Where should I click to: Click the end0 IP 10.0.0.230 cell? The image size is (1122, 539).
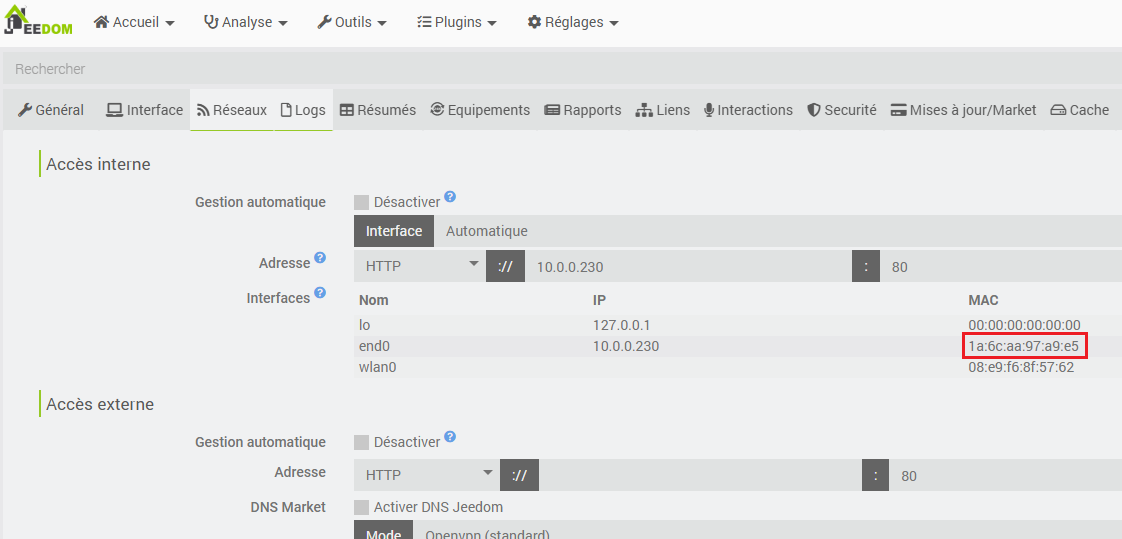[x=625, y=346]
